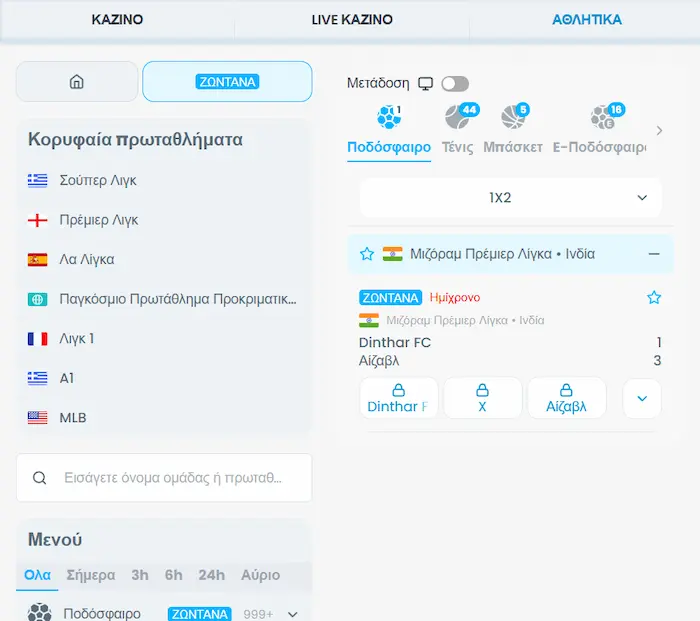Click the home icon button
Image resolution: width=700 pixels, height=621 pixels.
tap(77, 82)
